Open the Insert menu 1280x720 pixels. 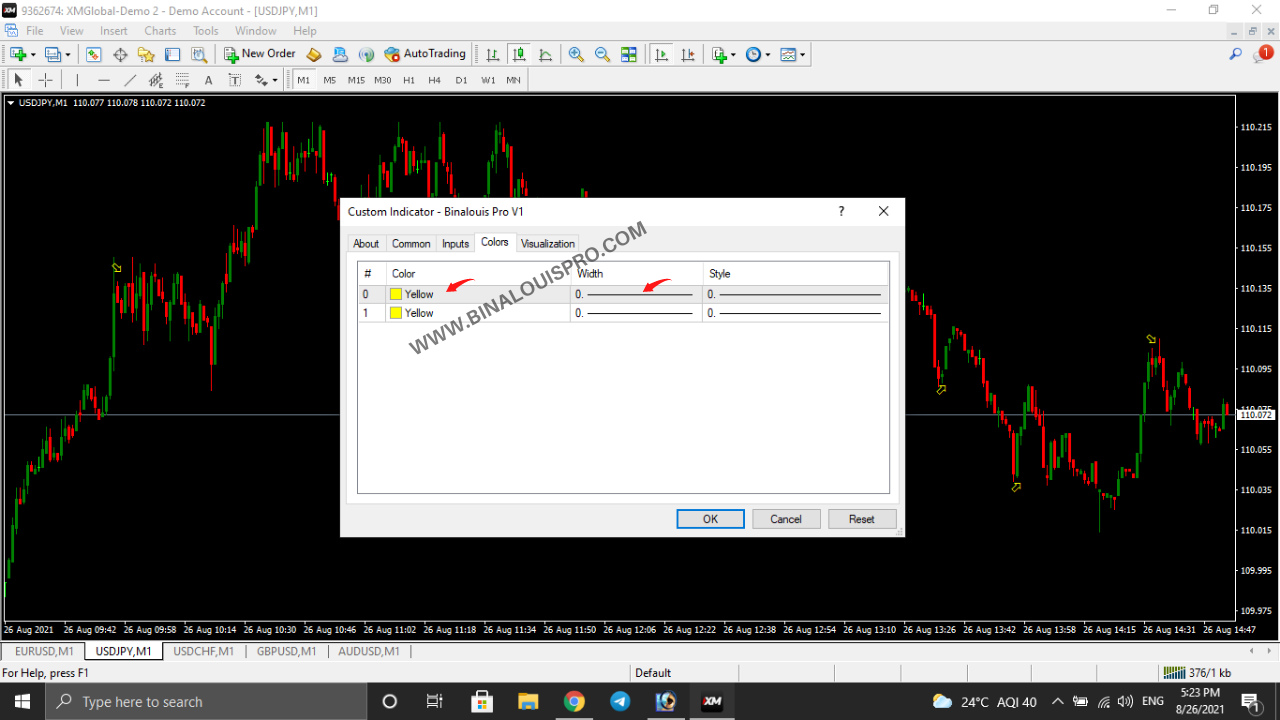click(114, 31)
